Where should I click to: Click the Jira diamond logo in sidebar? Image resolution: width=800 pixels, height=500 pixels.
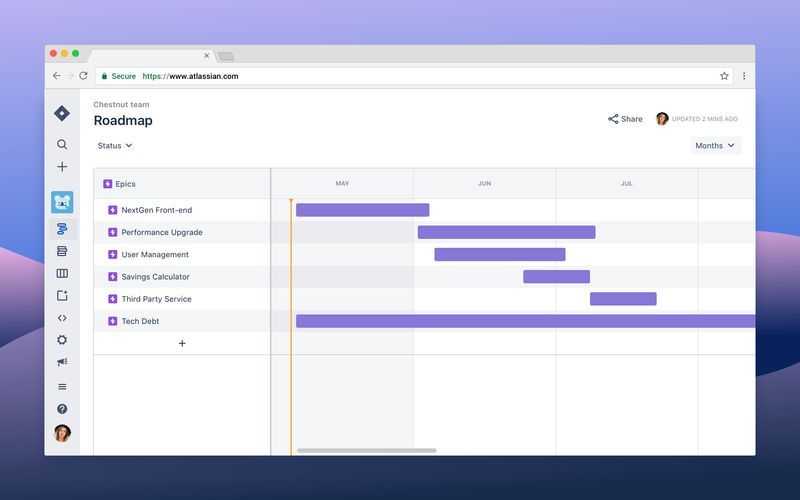pyautogui.click(x=62, y=113)
